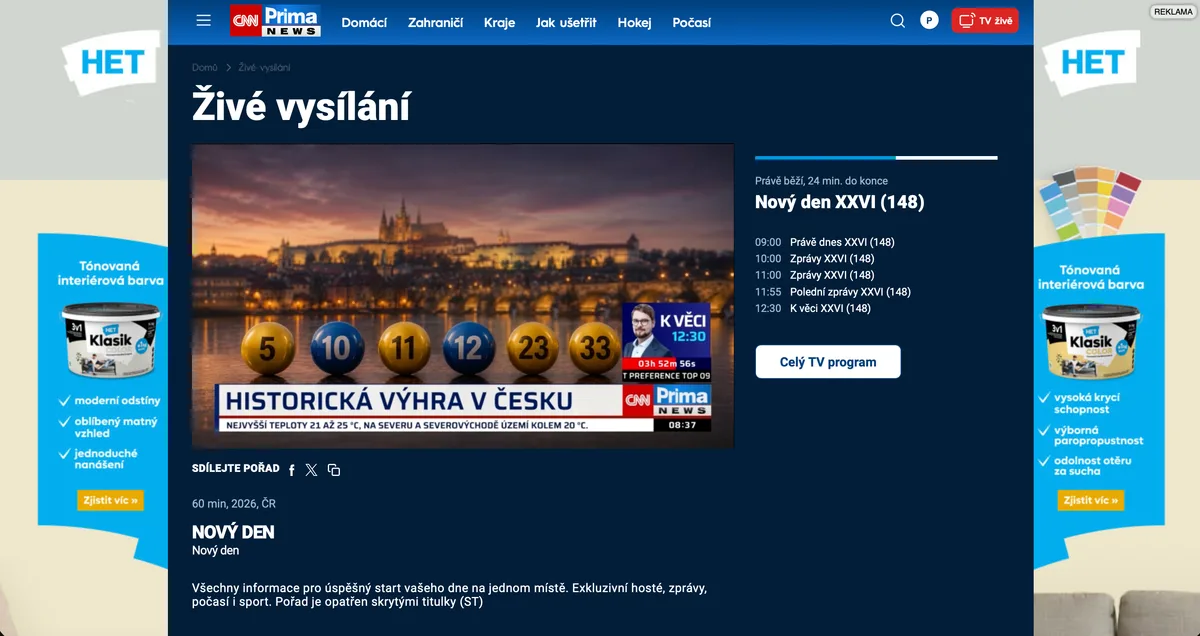Select 10:00 Zprávy XXVI (148)
The image size is (1200, 636).
tap(815, 259)
